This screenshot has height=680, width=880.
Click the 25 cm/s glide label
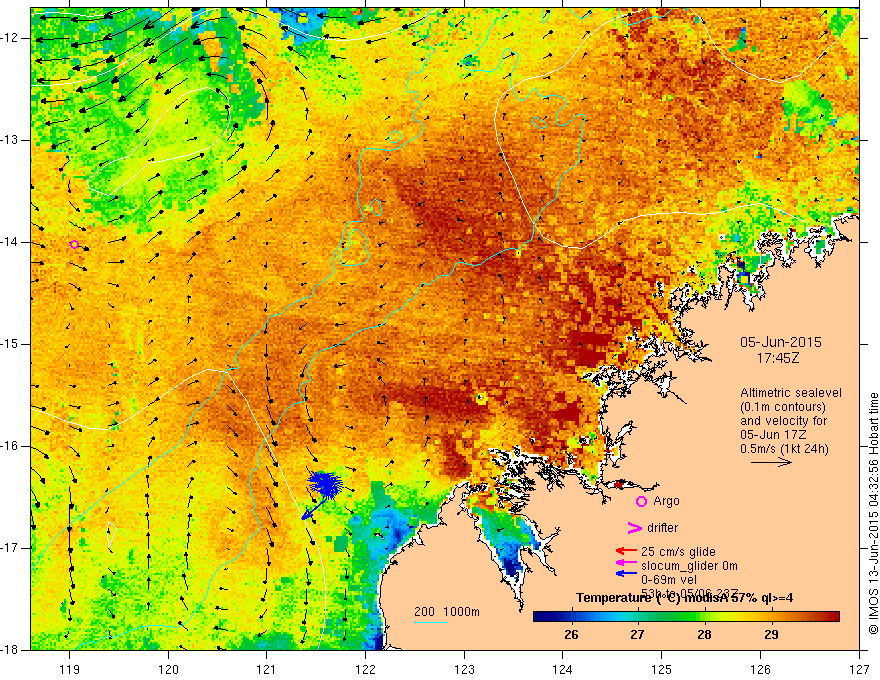678,552
